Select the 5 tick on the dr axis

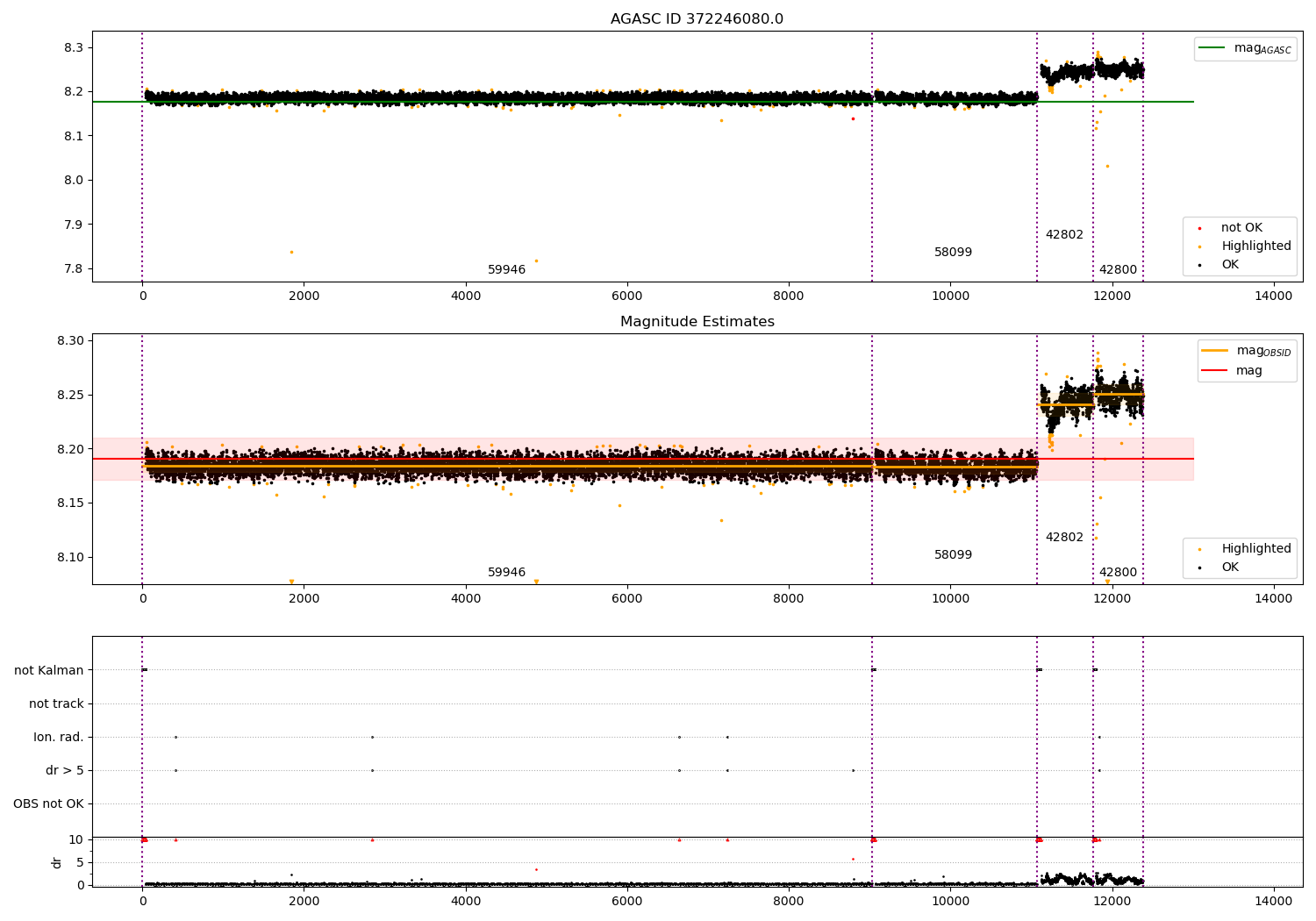click(x=80, y=862)
